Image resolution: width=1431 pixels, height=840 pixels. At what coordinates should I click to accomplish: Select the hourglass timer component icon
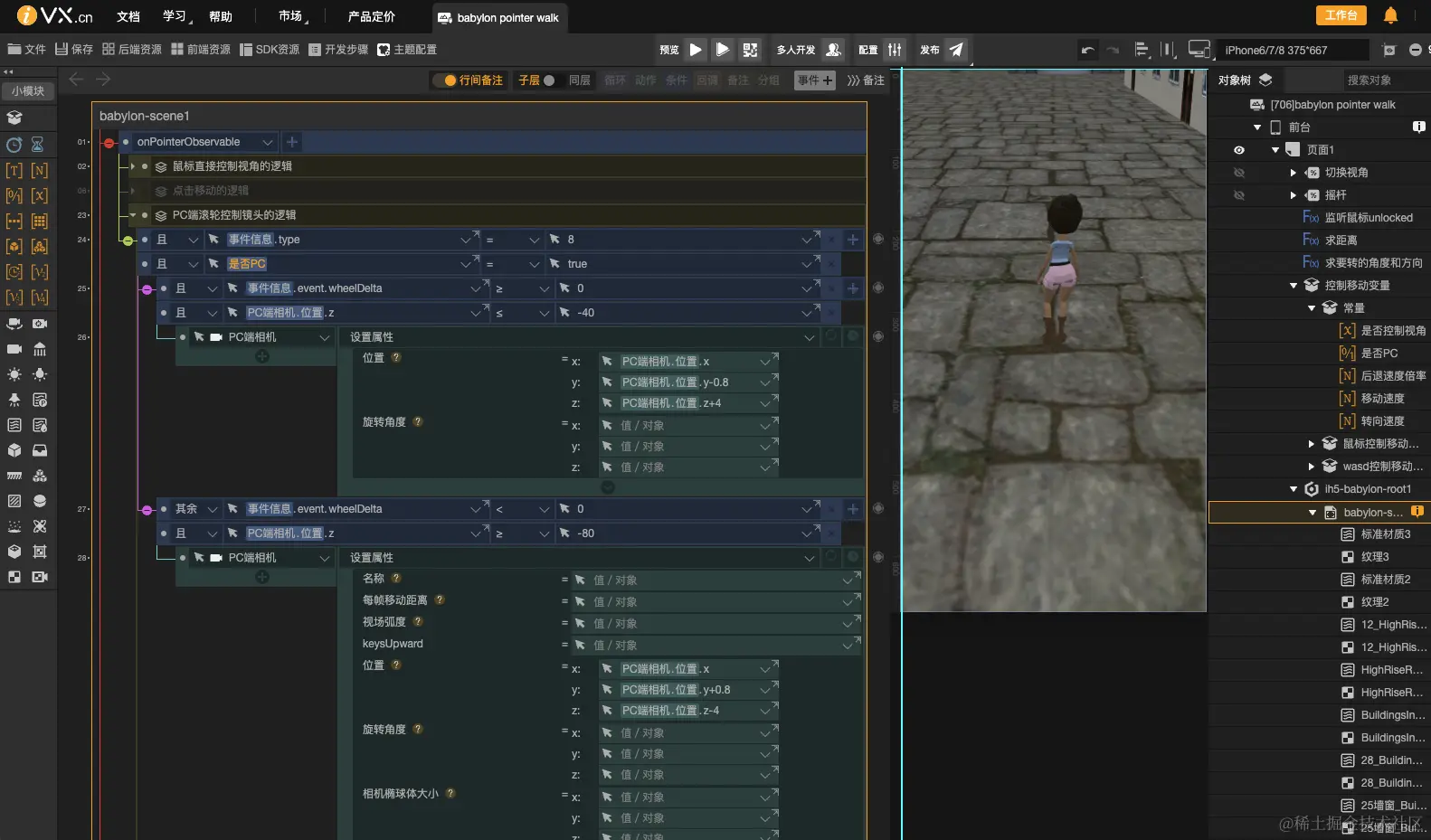pos(37,145)
